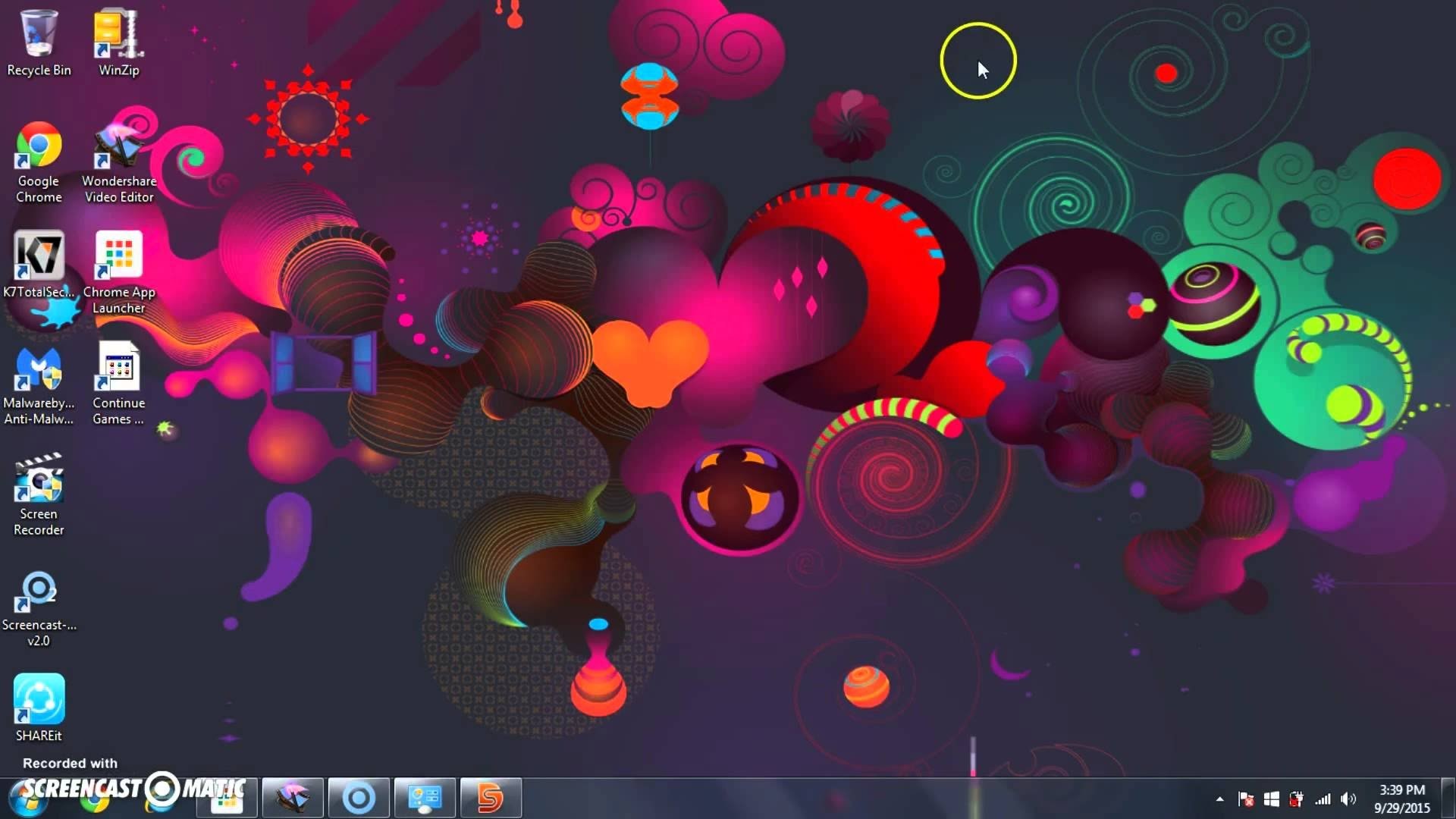Select the Continue Games shortcut
Viewport: 1456px width, 819px height.
pos(119,368)
